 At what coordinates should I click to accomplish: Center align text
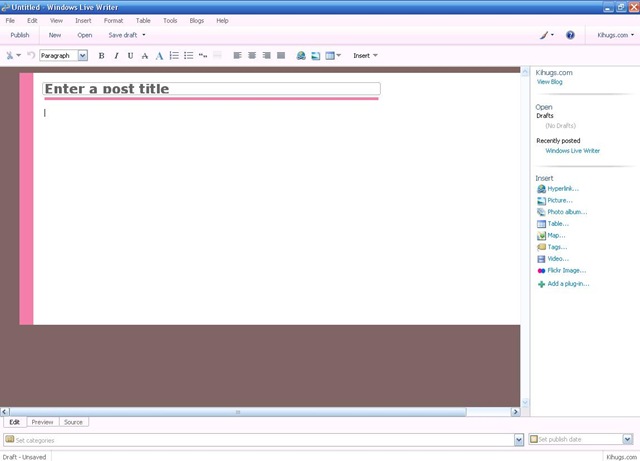coord(252,56)
